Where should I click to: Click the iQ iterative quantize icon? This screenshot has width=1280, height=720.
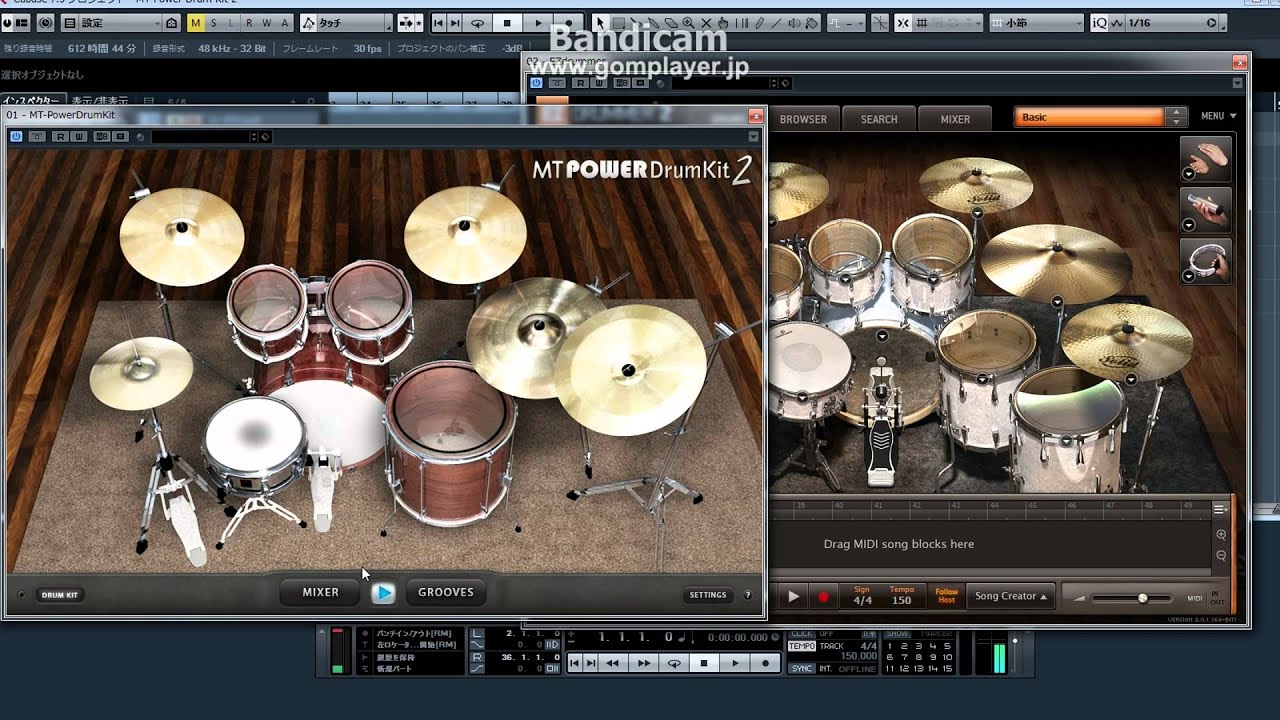pyautogui.click(x=1099, y=22)
